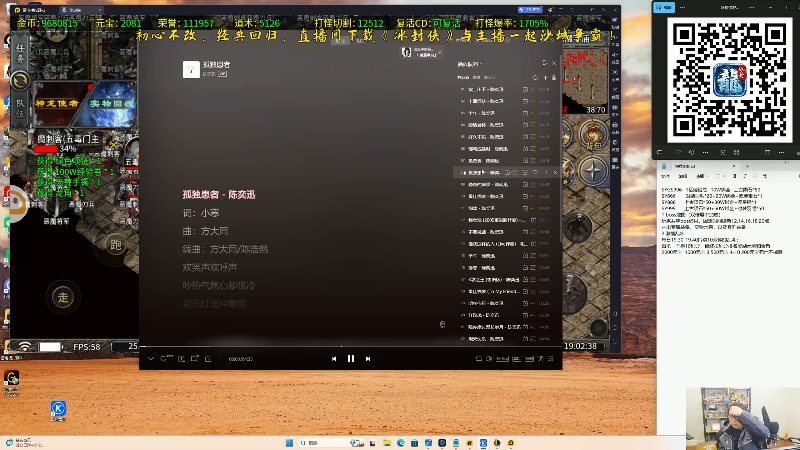Image resolution: width=800 pixels, height=450 pixels.
Task: Tap the 走 walk button in game
Action: pos(63,297)
